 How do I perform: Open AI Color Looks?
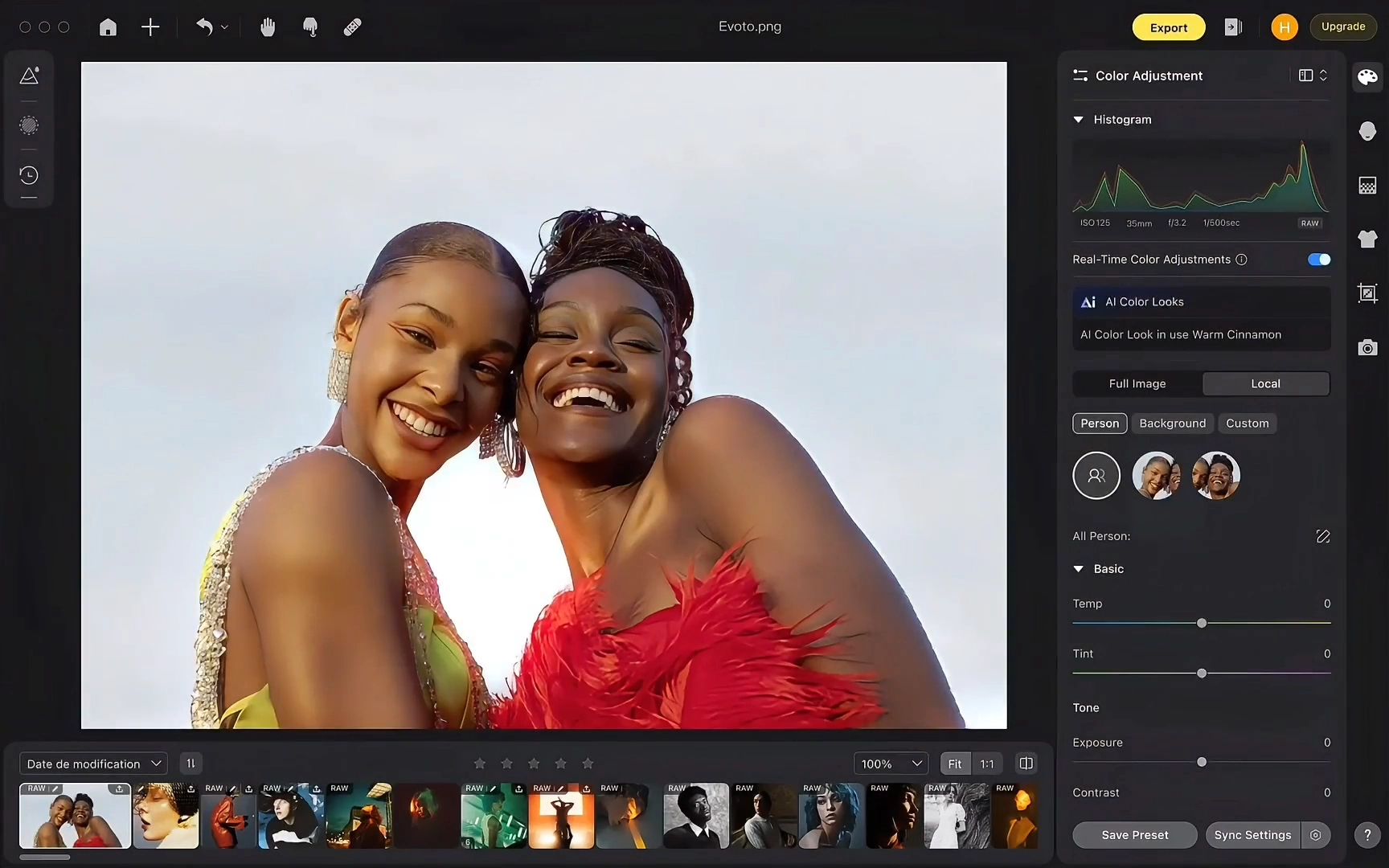[x=1201, y=302]
